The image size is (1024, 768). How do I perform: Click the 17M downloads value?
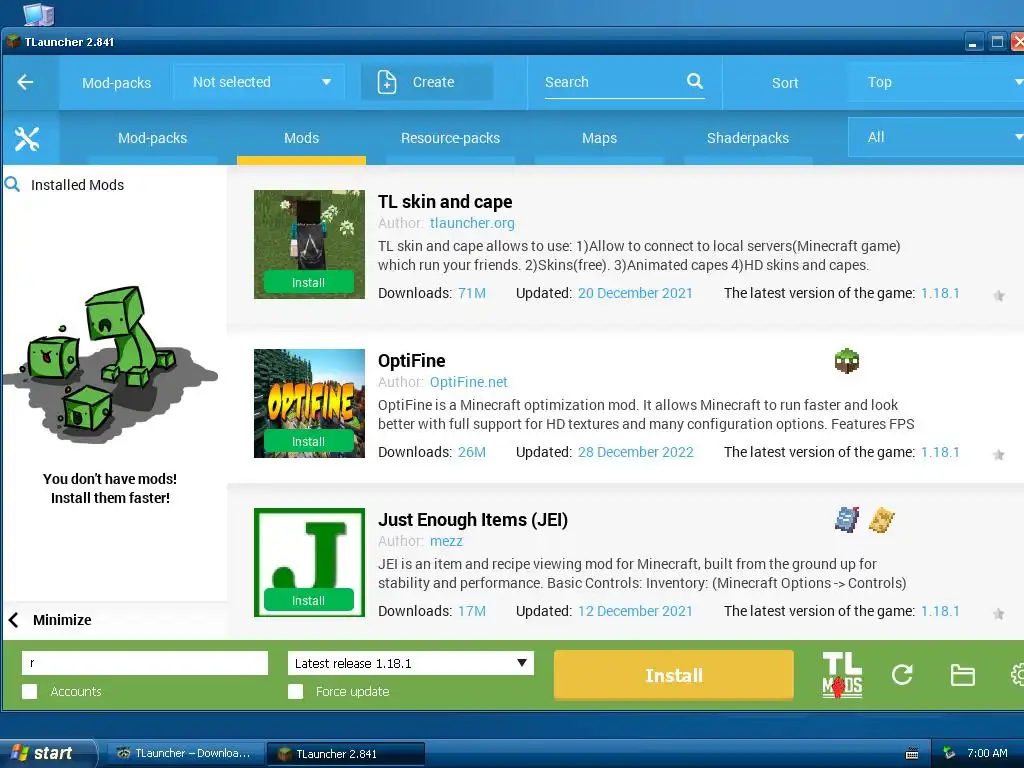[x=472, y=611]
